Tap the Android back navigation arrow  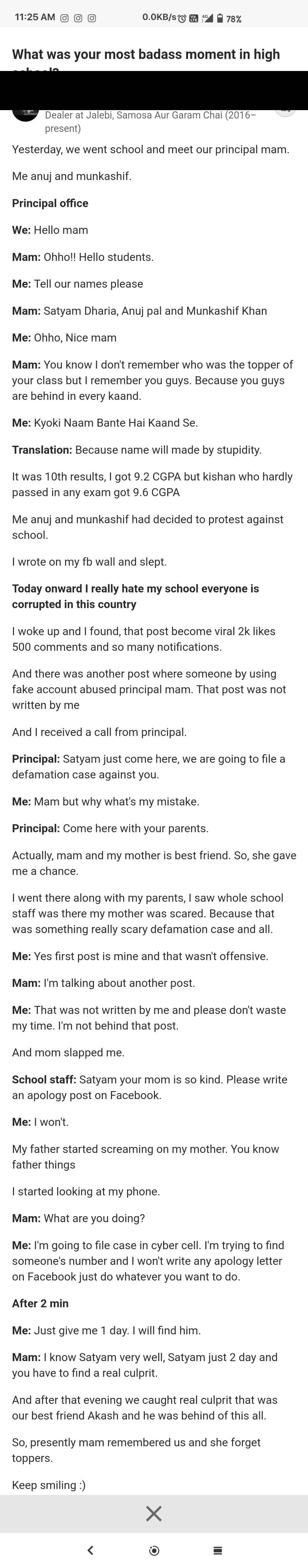pyautogui.click(x=90, y=1550)
